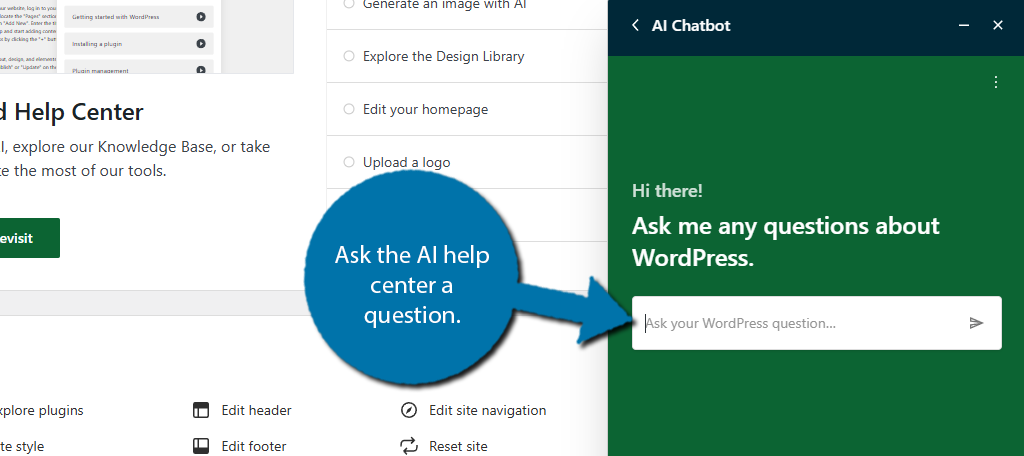Open the Edit header quick link
Viewport: 1024px width, 456px height.
256,410
